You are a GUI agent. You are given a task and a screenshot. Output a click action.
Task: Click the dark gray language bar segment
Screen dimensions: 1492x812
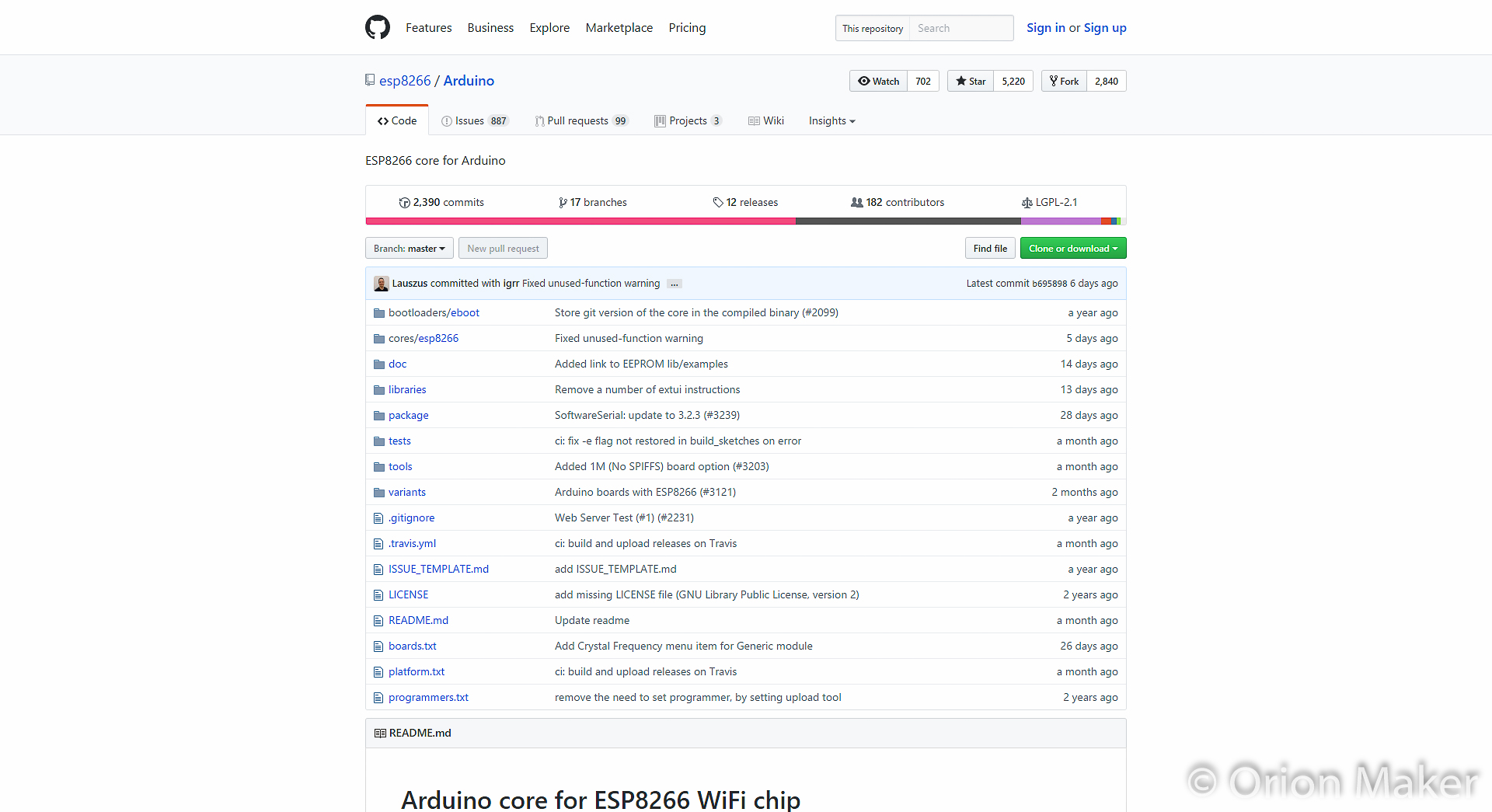tap(908, 221)
